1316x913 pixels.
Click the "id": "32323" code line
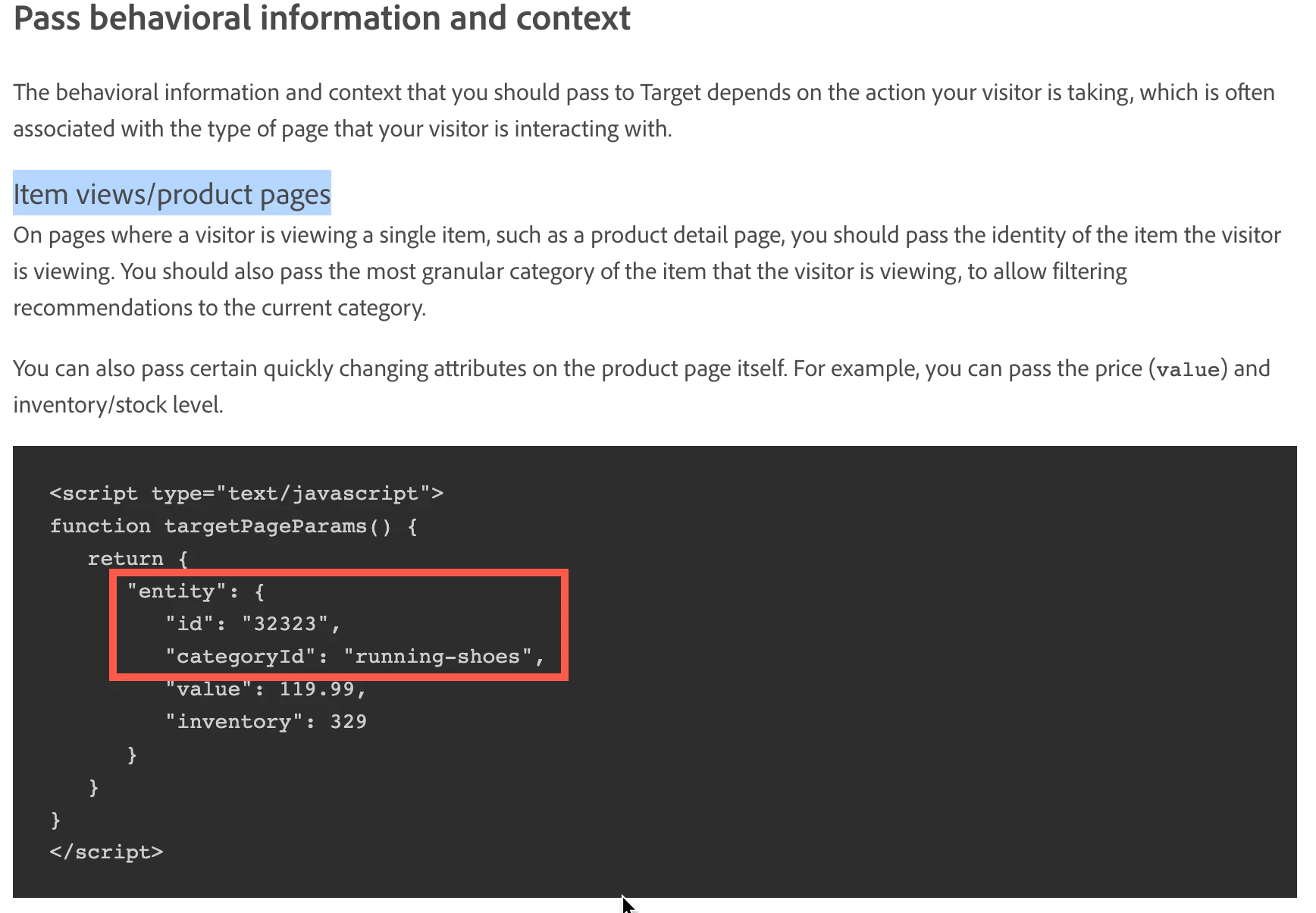(253, 624)
